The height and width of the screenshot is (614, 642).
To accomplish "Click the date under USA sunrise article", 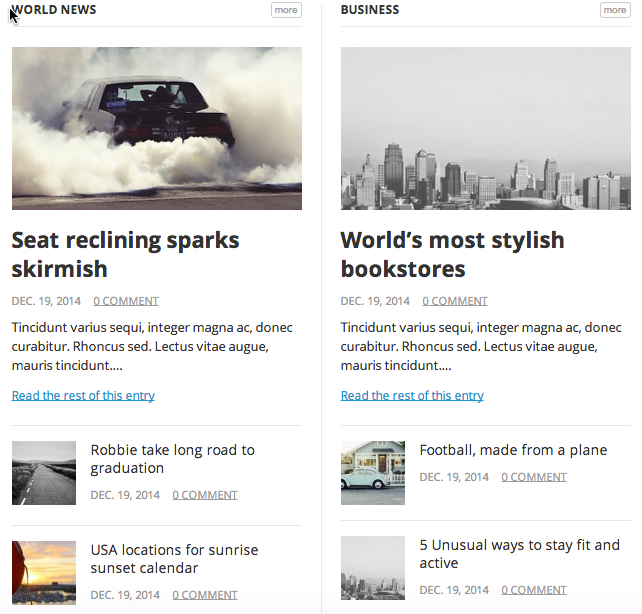I will coord(125,595).
